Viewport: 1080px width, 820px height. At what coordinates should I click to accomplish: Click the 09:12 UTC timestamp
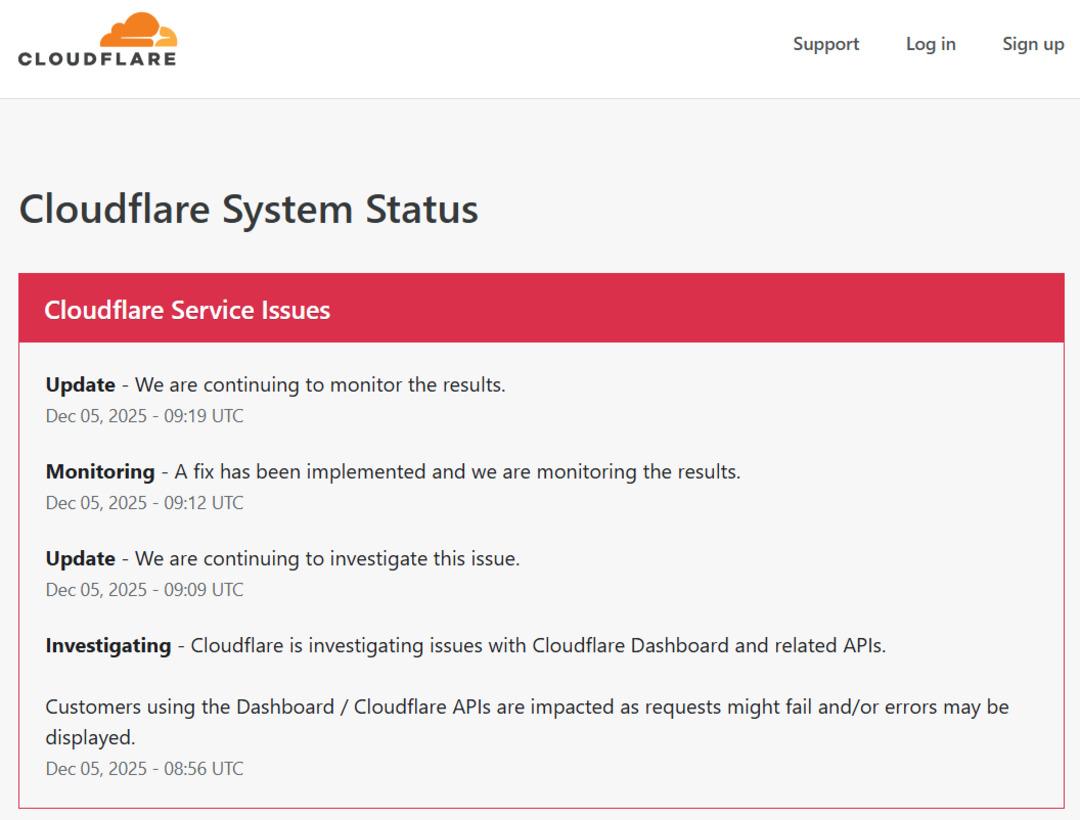[x=144, y=503]
